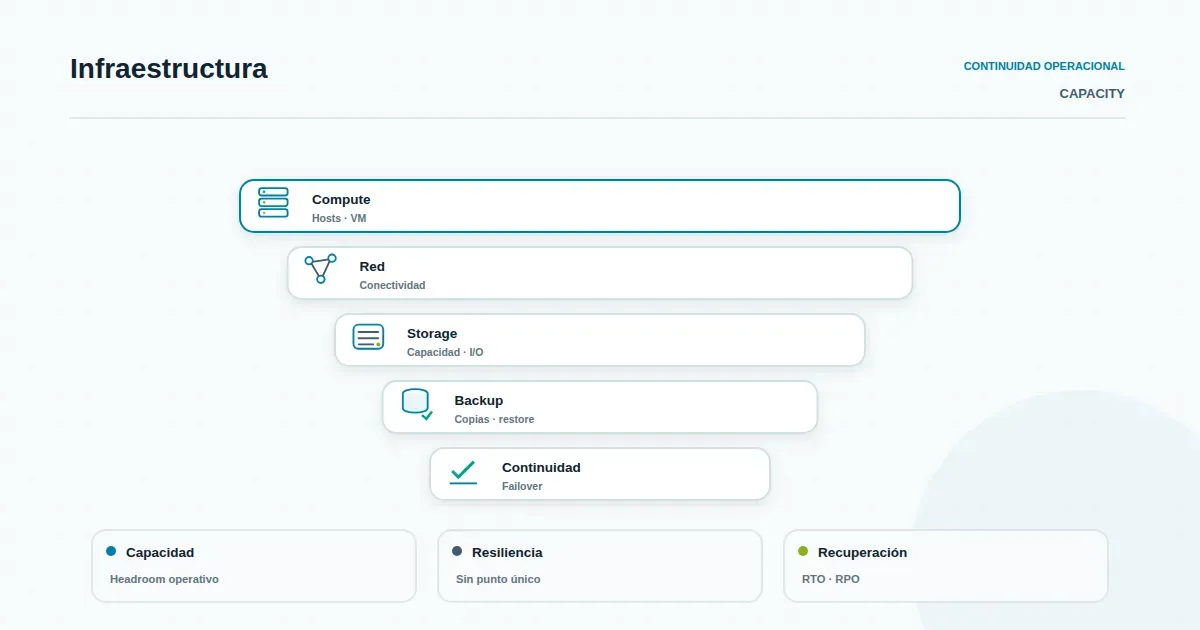Click the Backup database checkmark icon
Image resolution: width=1200 pixels, height=630 pixels.
[417, 404]
